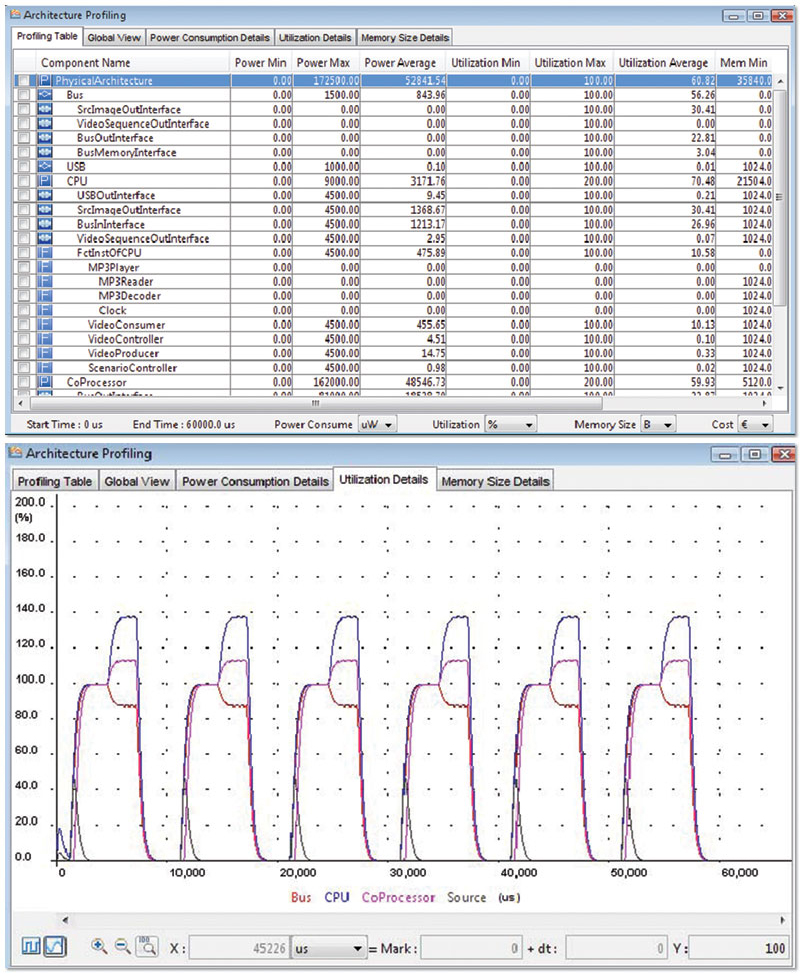Click the MP3Reader function icon
The image size is (800, 976).
click(x=45, y=281)
